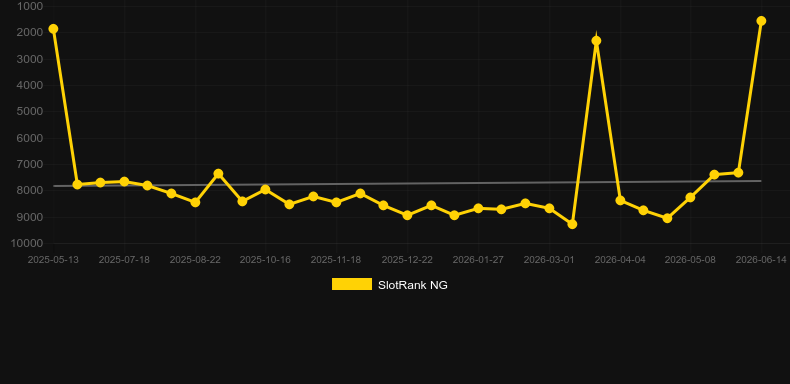
Task: Click the gray trend line
Action: click(x=407, y=183)
